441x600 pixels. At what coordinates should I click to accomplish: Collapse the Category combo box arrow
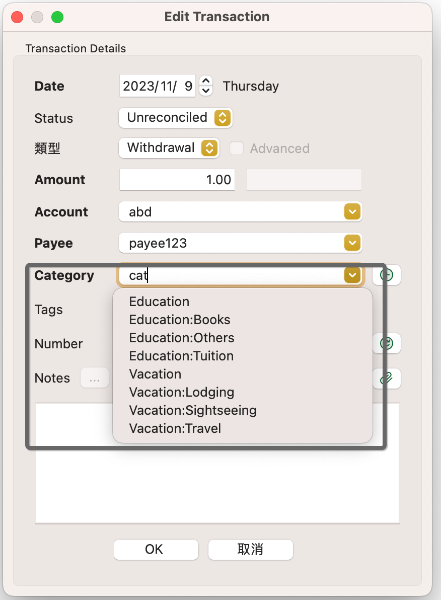[352, 275]
